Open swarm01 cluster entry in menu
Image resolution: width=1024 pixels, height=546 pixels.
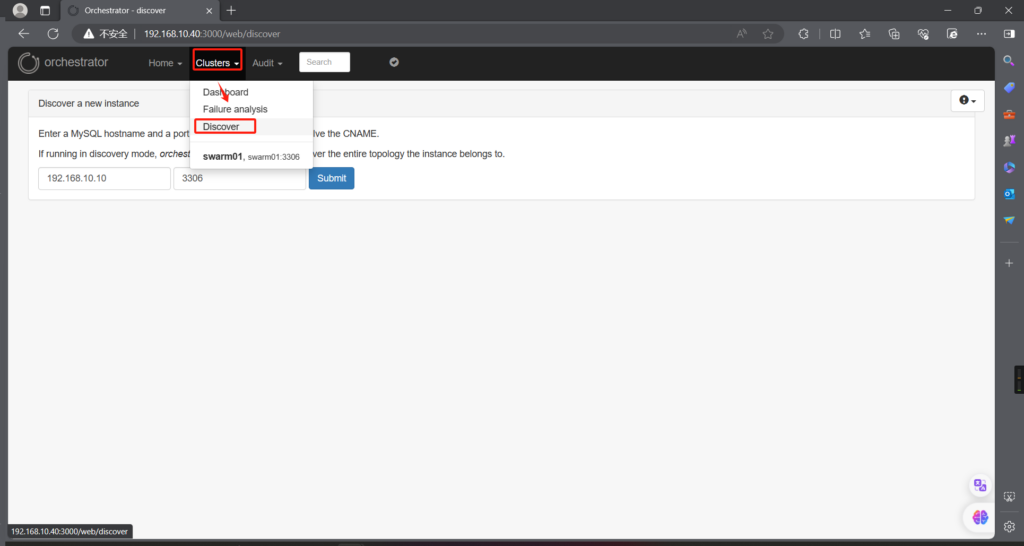click(x=251, y=157)
